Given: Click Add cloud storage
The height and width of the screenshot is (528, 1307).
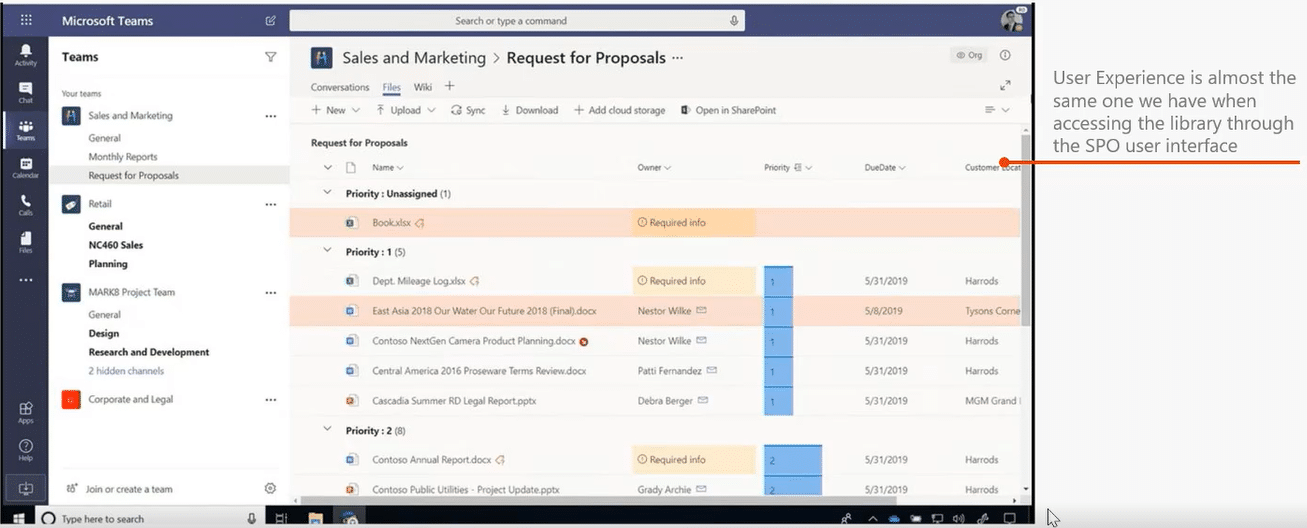Looking at the screenshot, I should [619, 110].
